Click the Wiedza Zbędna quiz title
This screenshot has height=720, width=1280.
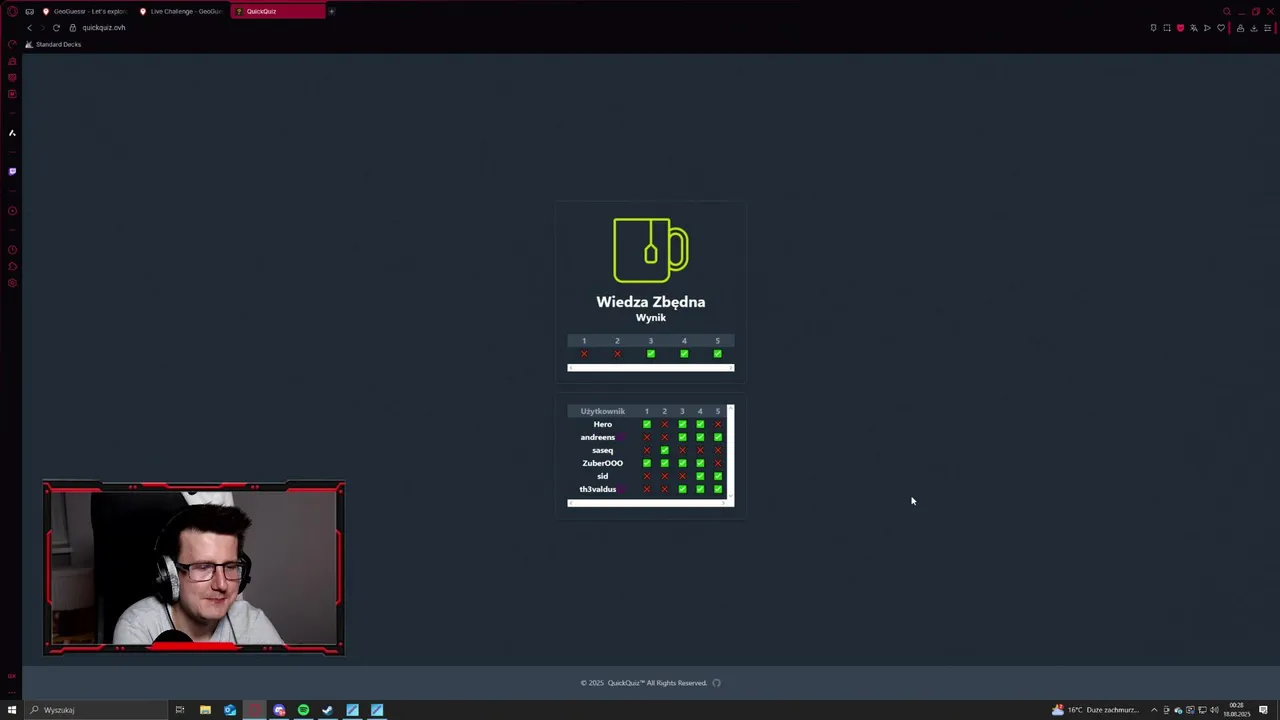point(651,301)
